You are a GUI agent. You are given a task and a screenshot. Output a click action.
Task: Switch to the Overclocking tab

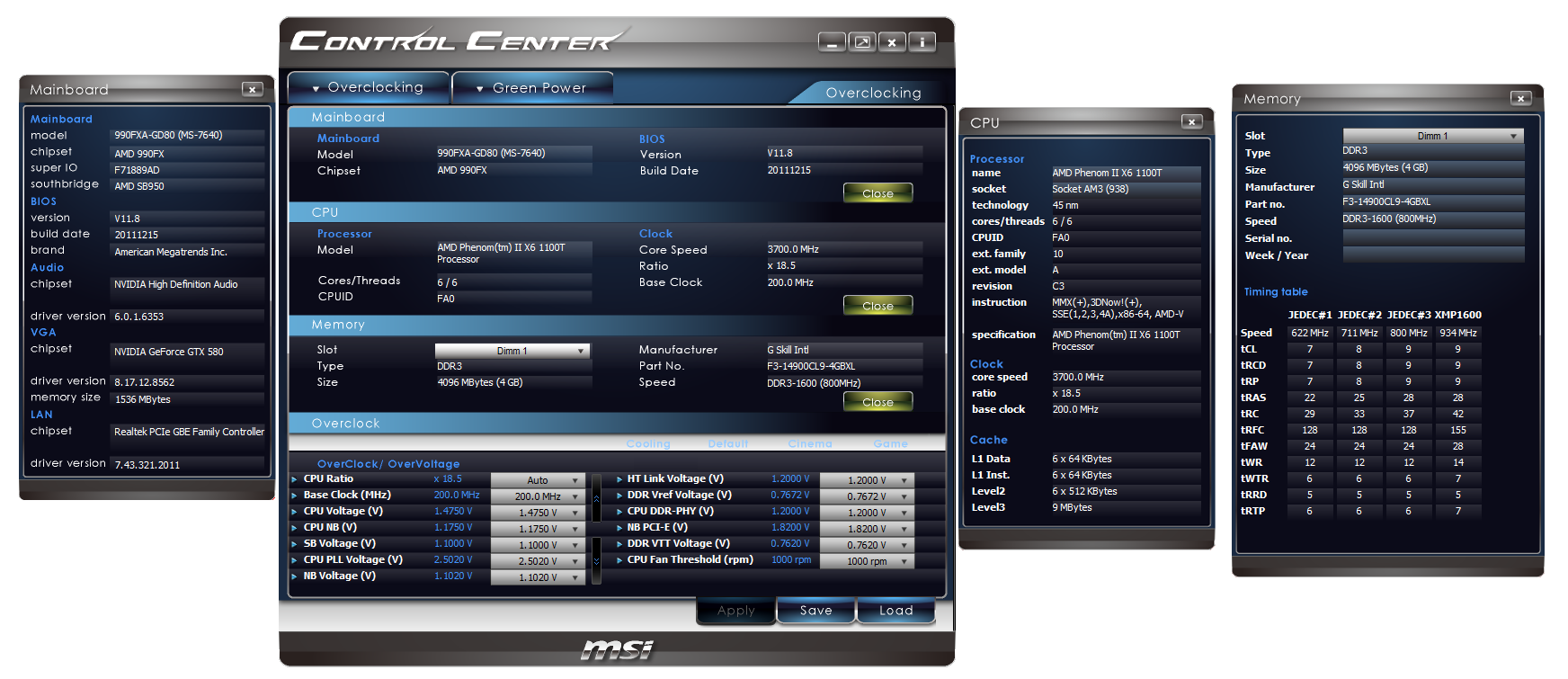368,87
